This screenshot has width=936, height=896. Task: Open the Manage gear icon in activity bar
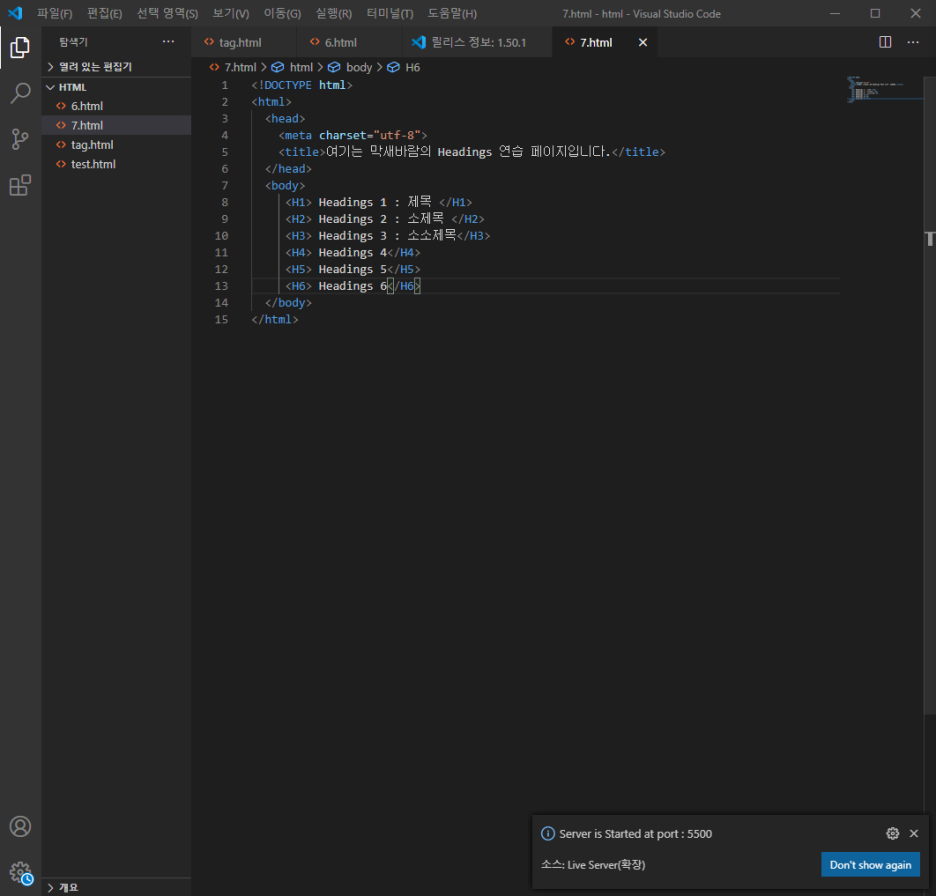[20, 872]
